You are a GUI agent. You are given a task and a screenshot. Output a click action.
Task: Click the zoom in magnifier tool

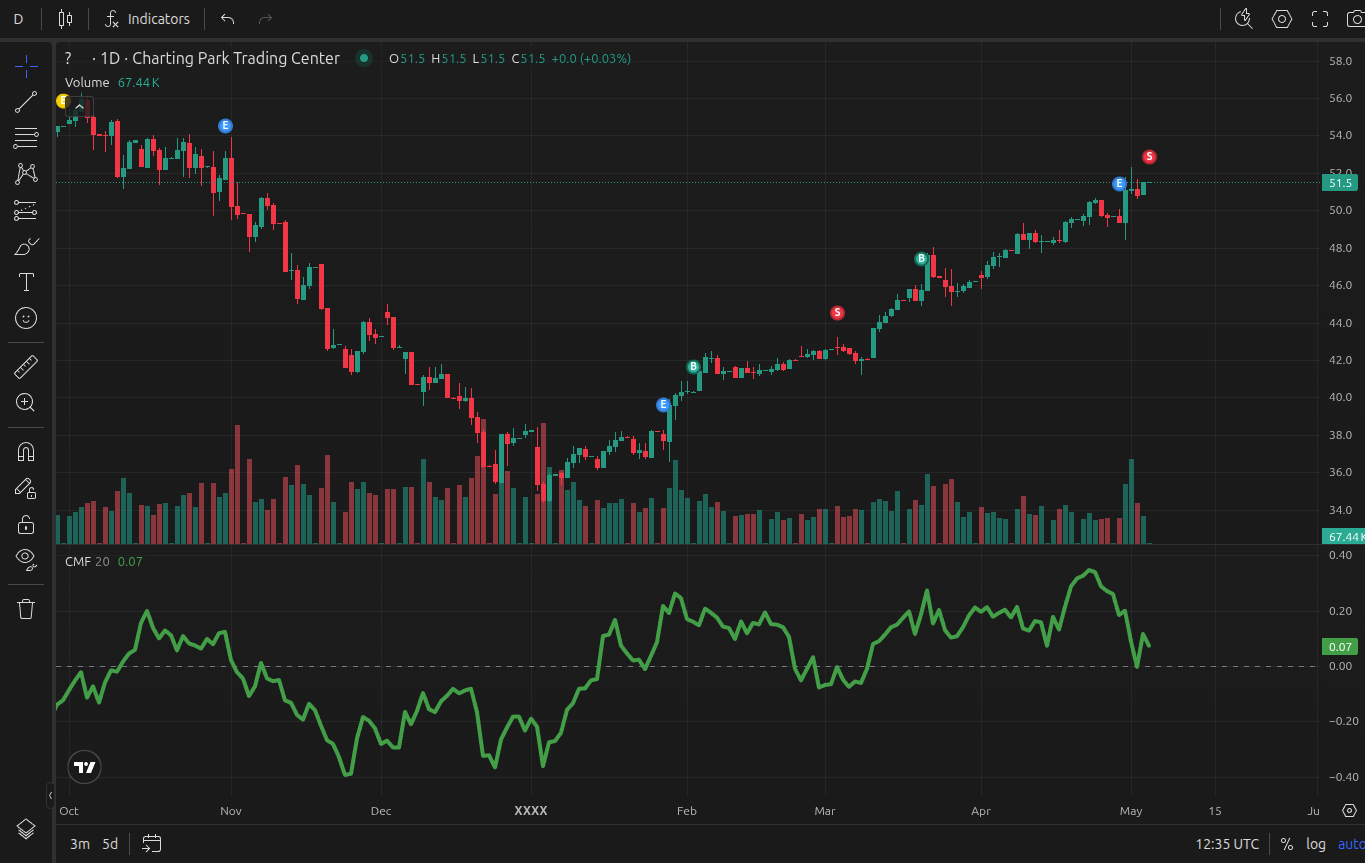[x=26, y=403]
